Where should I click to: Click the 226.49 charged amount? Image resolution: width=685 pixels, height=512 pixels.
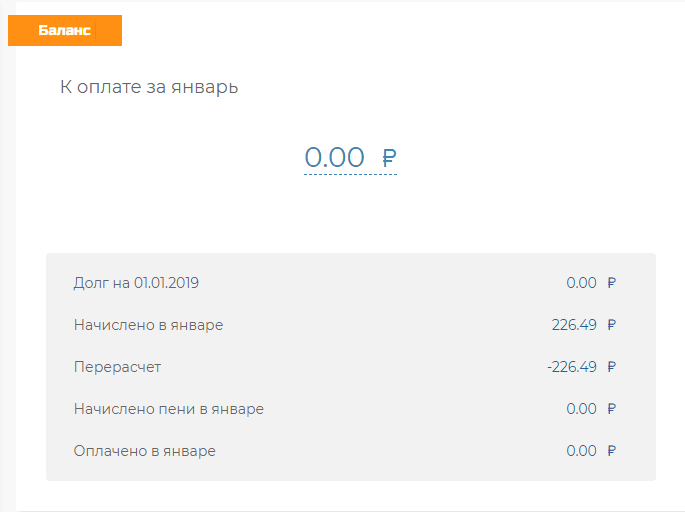tap(574, 325)
